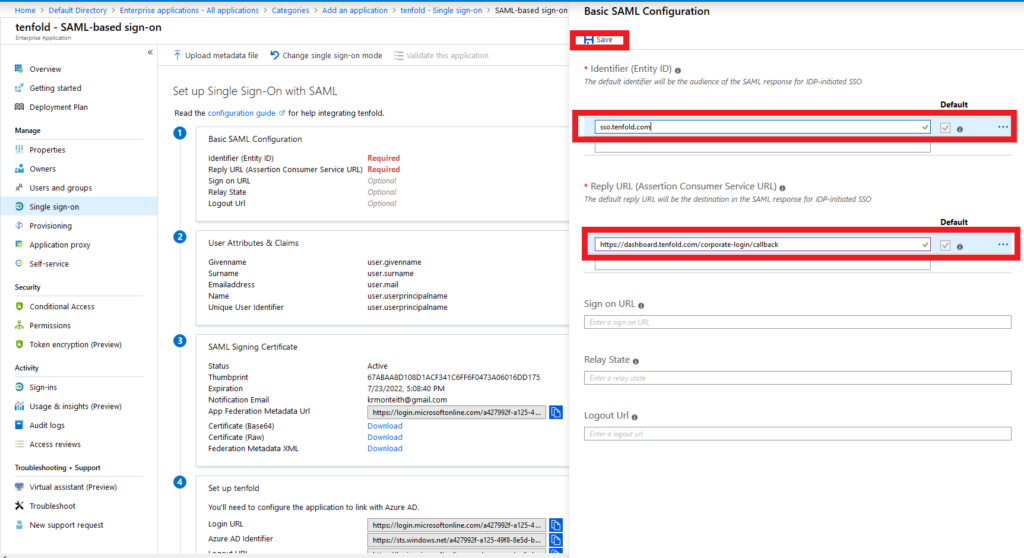
Task: Open Users and groups under Manage
Action: pyautogui.click(x=60, y=188)
